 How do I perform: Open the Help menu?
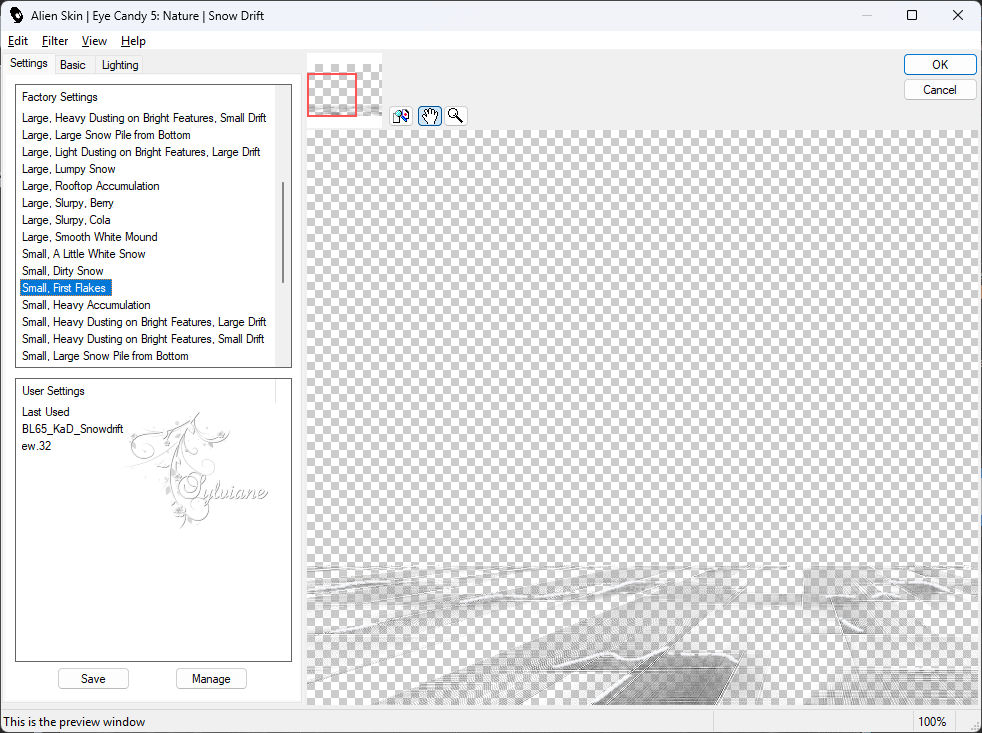point(133,41)
